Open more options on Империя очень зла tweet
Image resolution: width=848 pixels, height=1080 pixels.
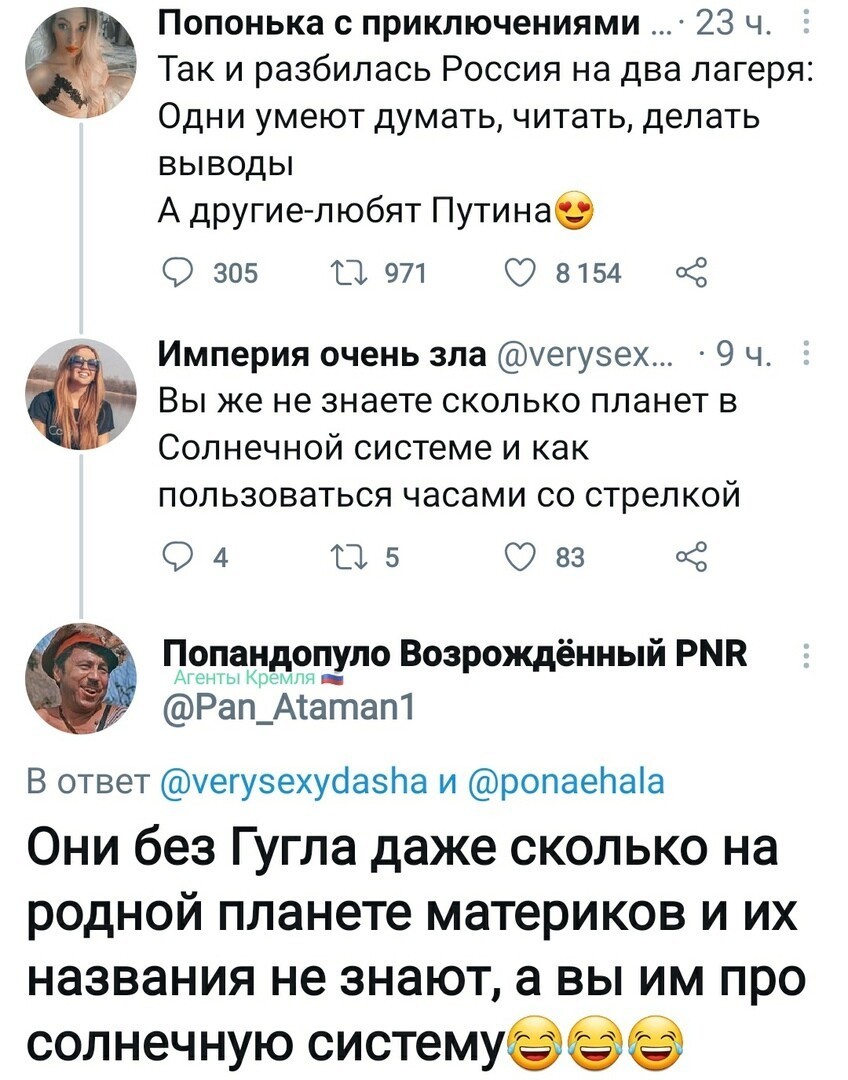[x=807, y=355]
